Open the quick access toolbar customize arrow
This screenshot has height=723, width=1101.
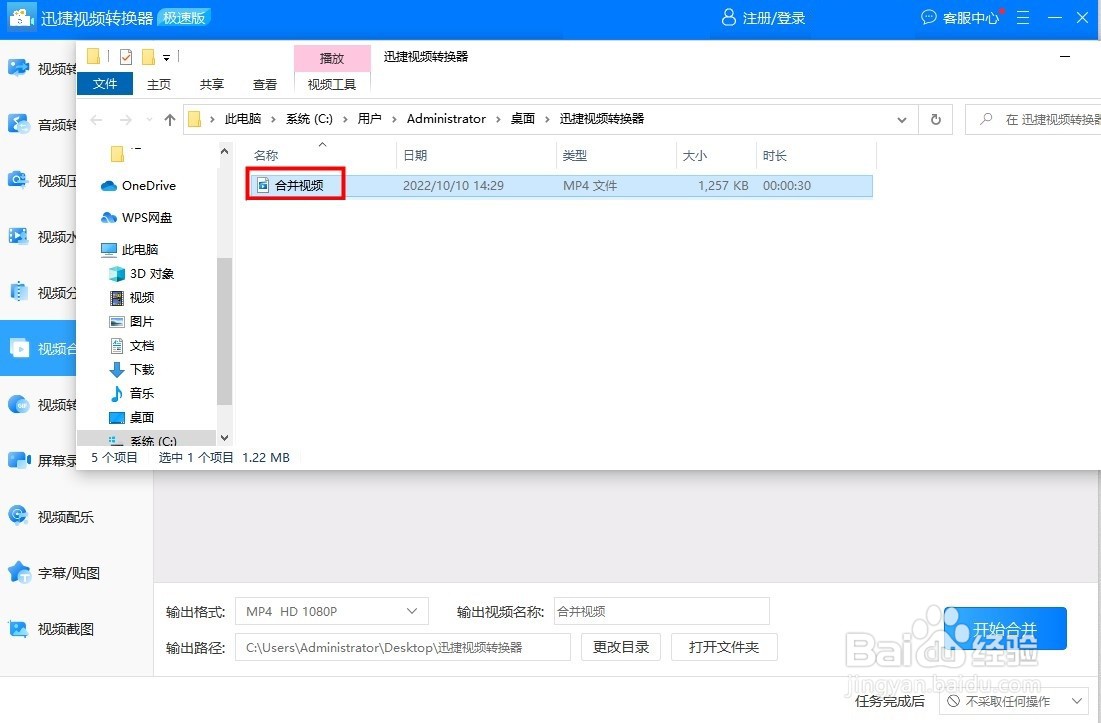[166, 58]
